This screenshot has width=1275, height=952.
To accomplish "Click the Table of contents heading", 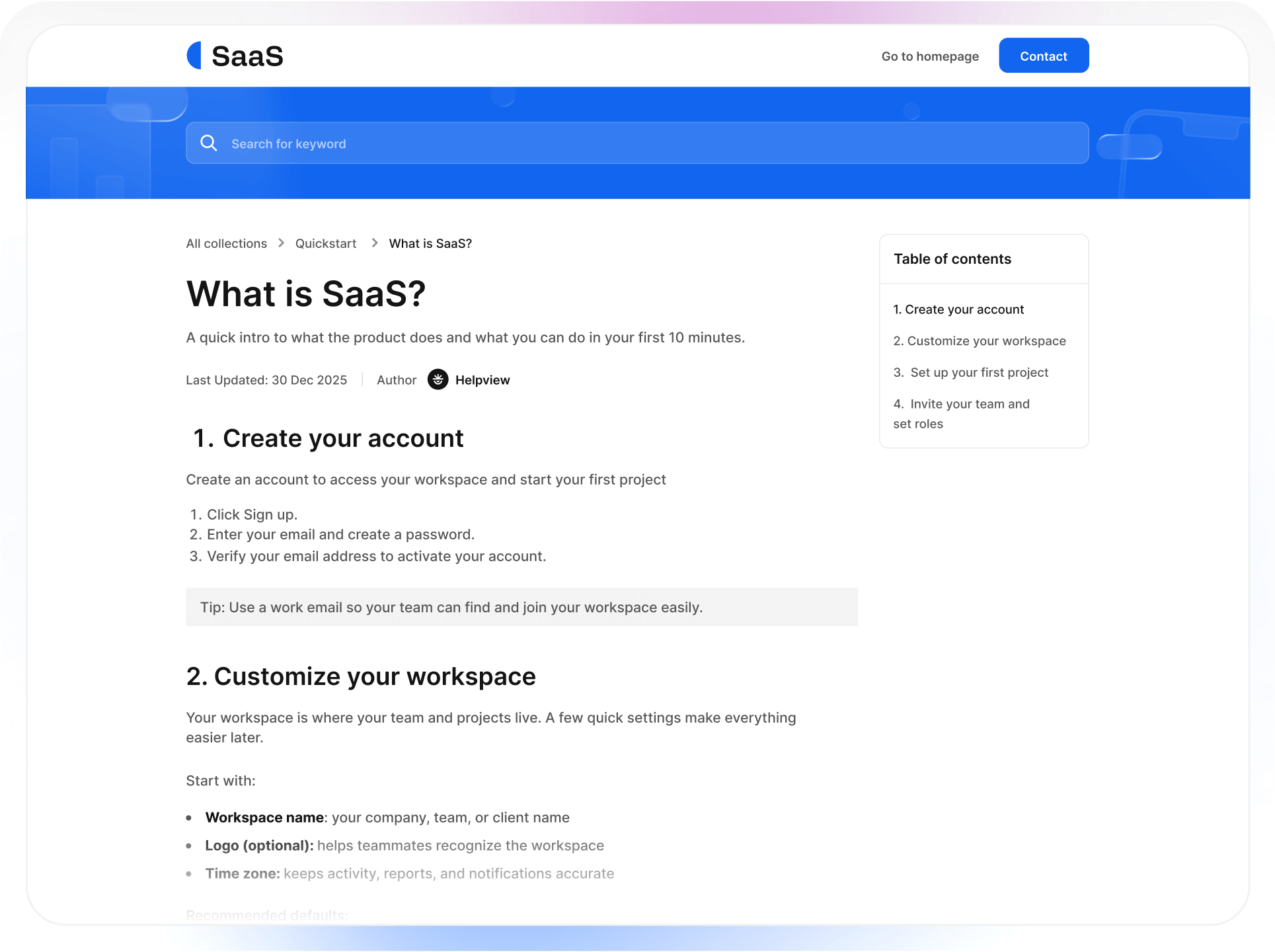I will click(x=952, y=258).
